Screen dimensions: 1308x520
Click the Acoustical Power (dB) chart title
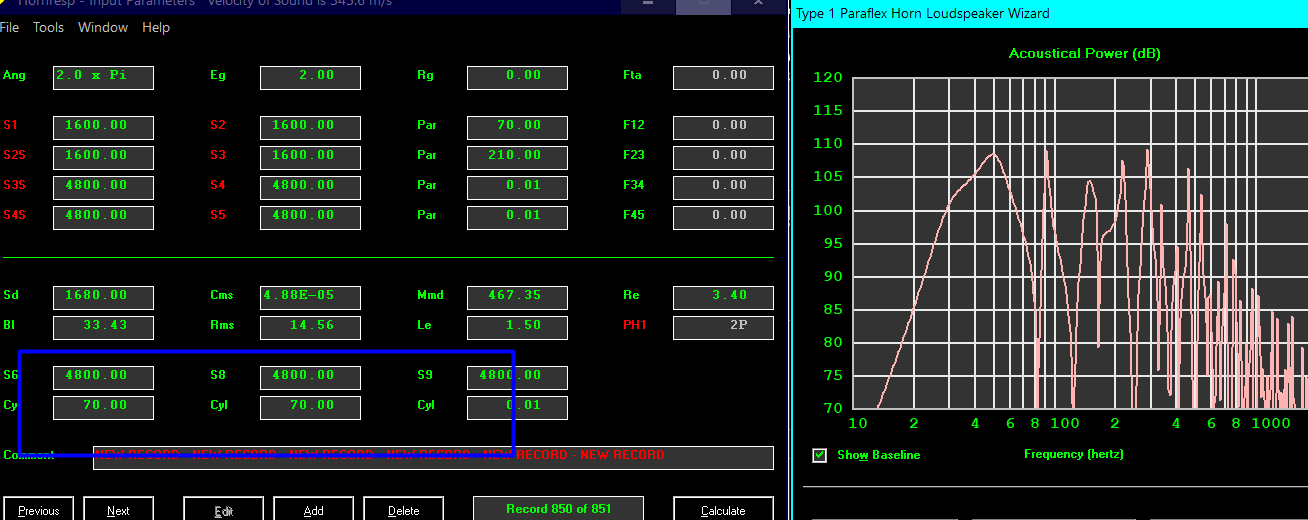pos(1084,54)
